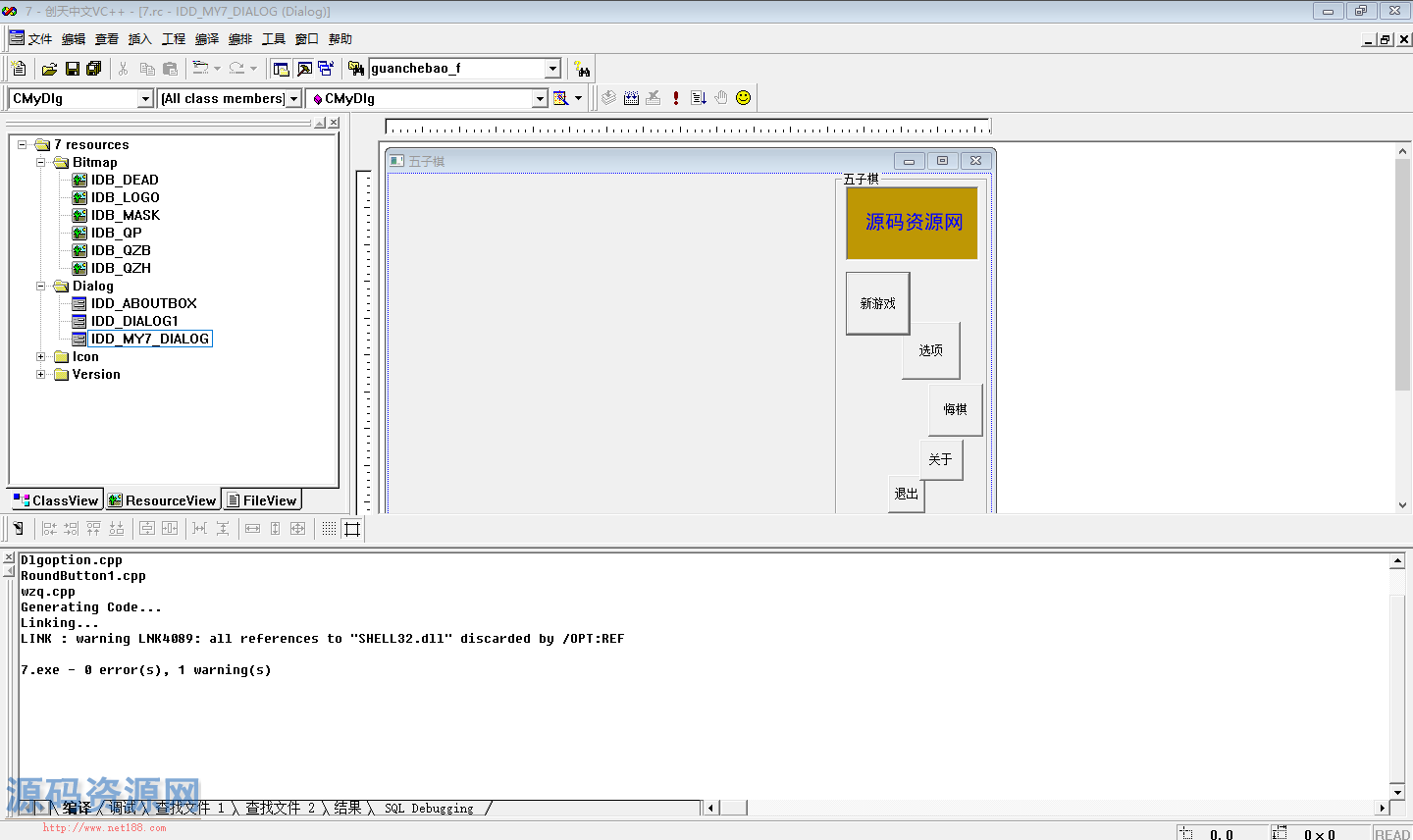Click the Build project icon
This screenshot has height=840, width=1413.
pos(631,98)
